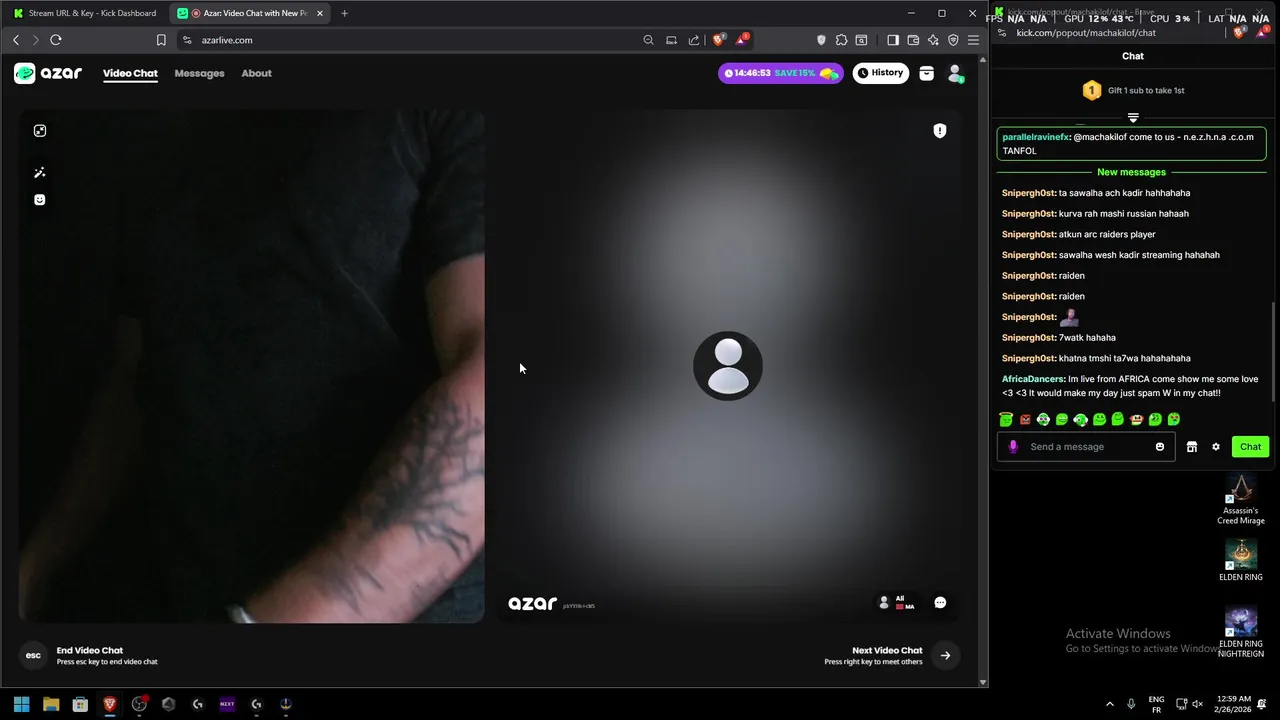Click the pinned message from parallelravinefx
1280x720 pixels.
click(1131, 144)
